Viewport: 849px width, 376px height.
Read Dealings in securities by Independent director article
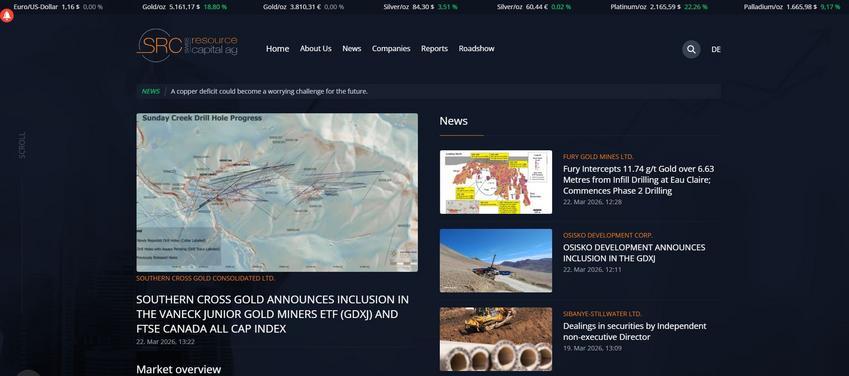pyautogui.click(x=635, y=332)
